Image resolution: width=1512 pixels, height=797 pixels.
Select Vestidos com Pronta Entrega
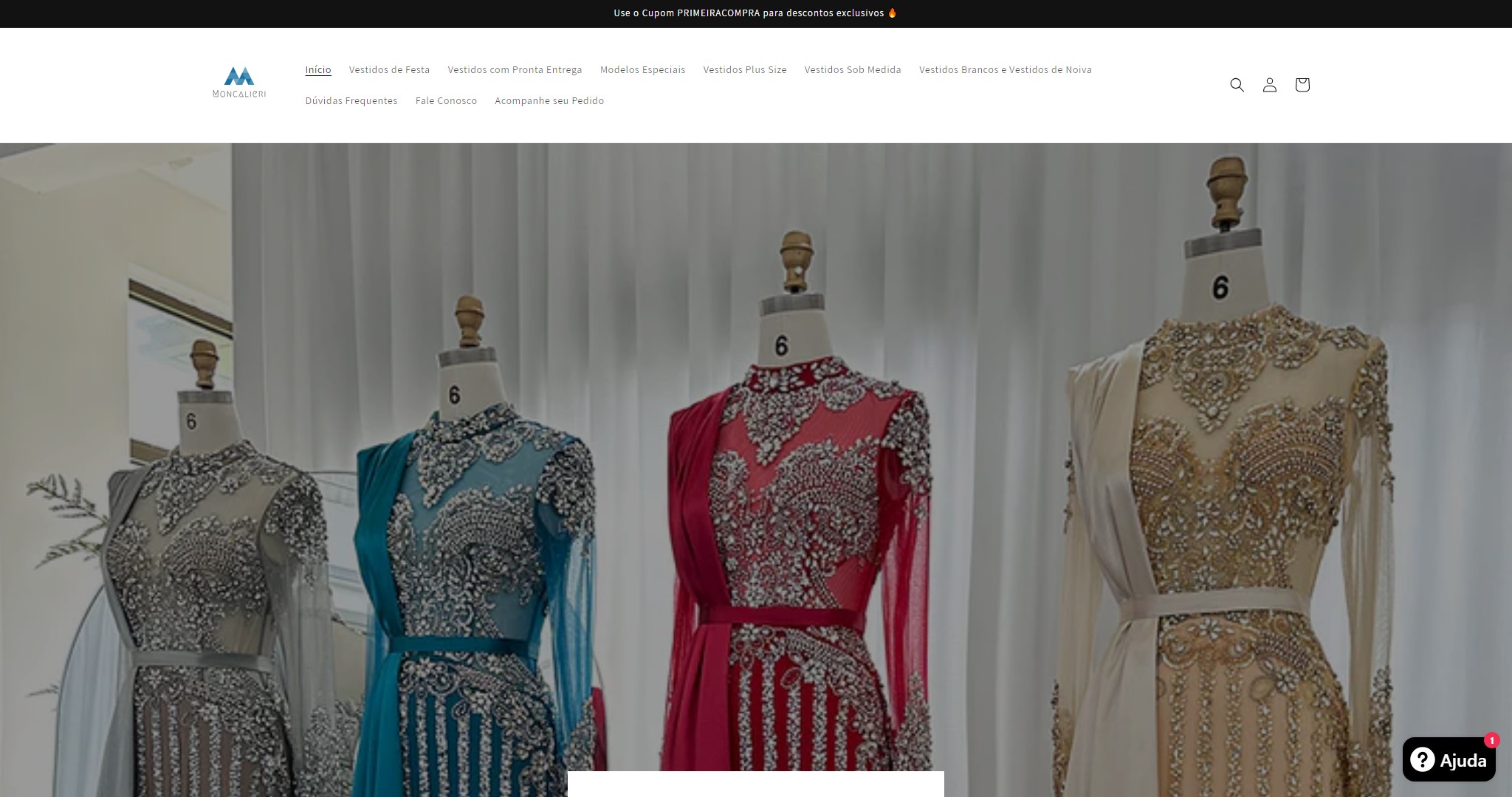point(515,69)
